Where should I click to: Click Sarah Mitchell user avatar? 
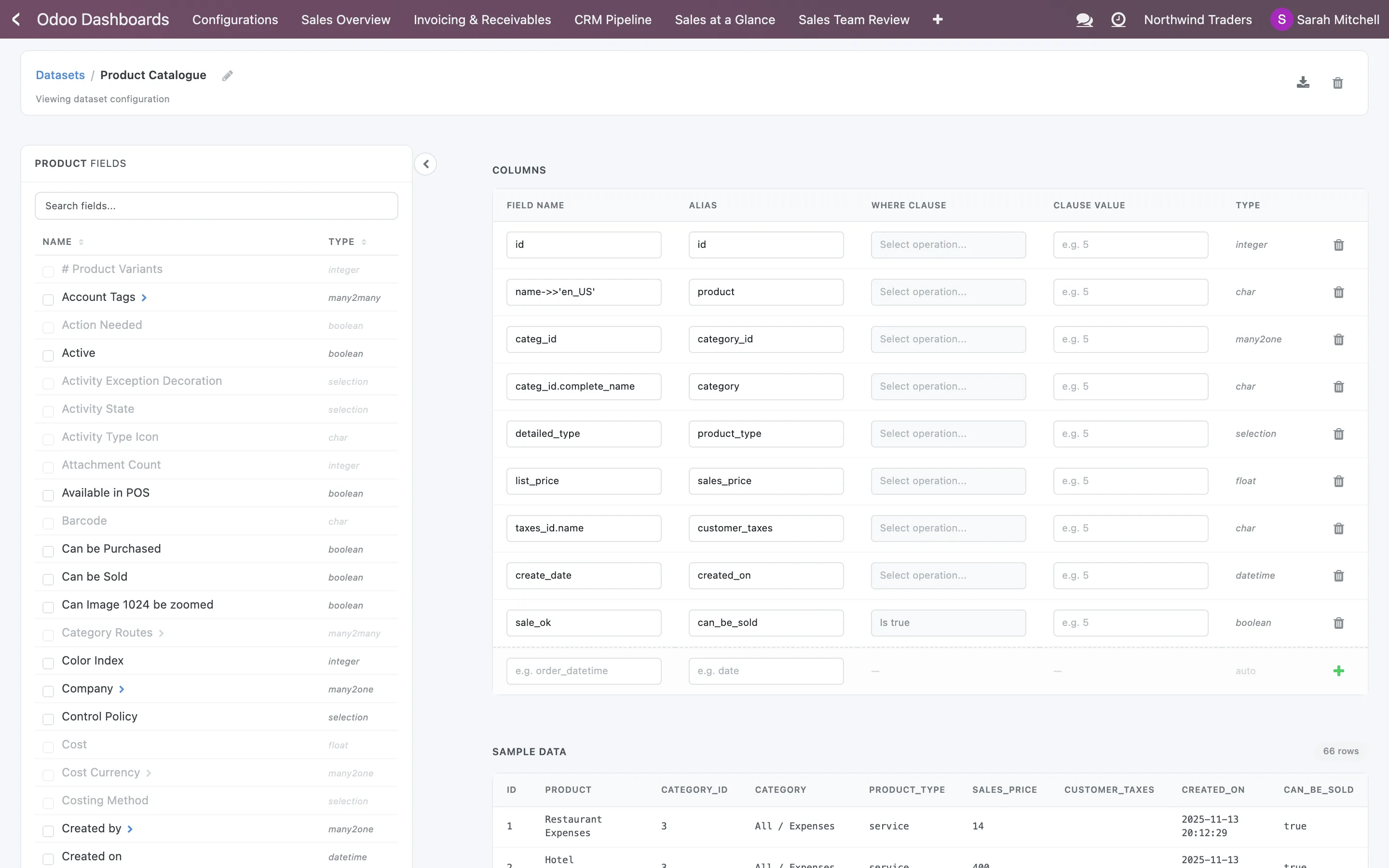(1281, 19)
